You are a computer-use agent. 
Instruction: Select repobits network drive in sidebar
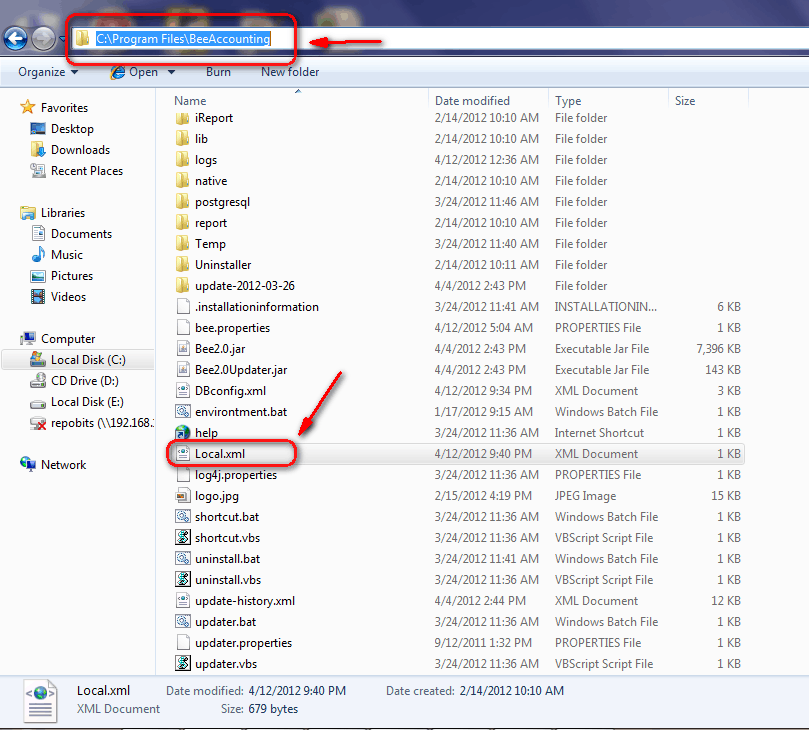[x=102, y=423]
